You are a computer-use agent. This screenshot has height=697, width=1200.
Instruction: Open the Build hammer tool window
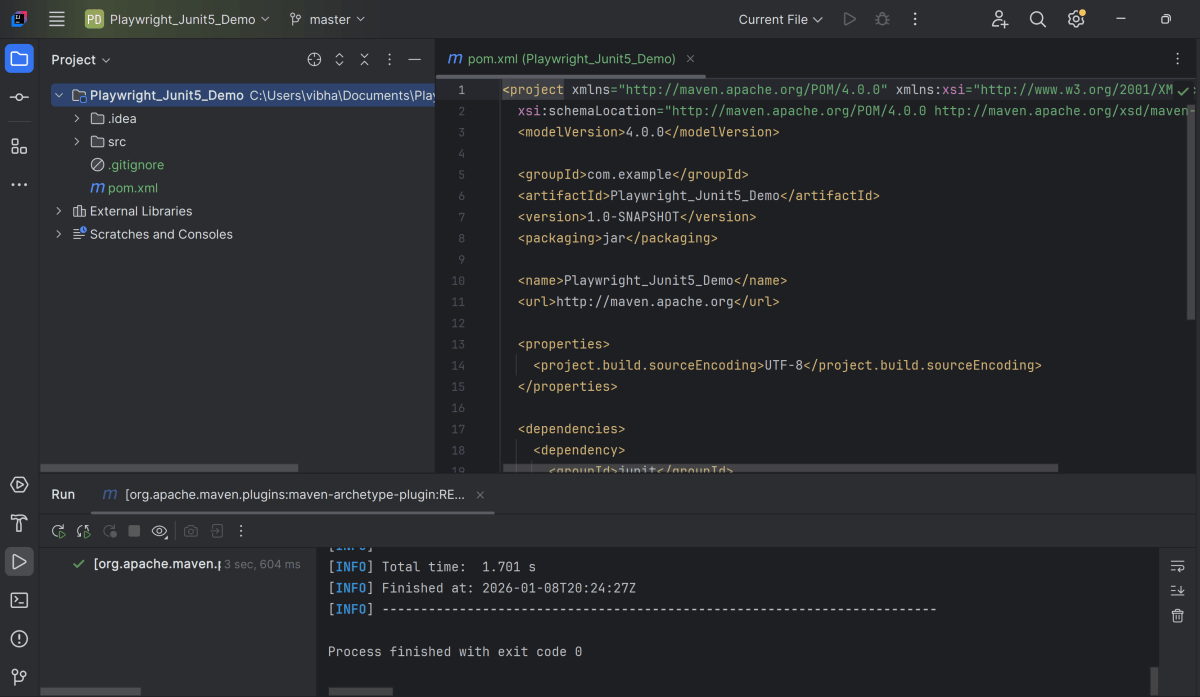19,523
